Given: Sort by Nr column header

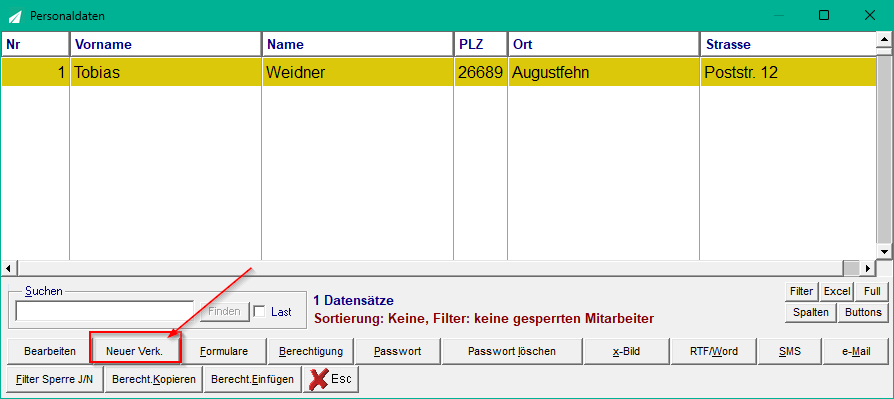Looking at the screenshot, I should tap(35, 44).
